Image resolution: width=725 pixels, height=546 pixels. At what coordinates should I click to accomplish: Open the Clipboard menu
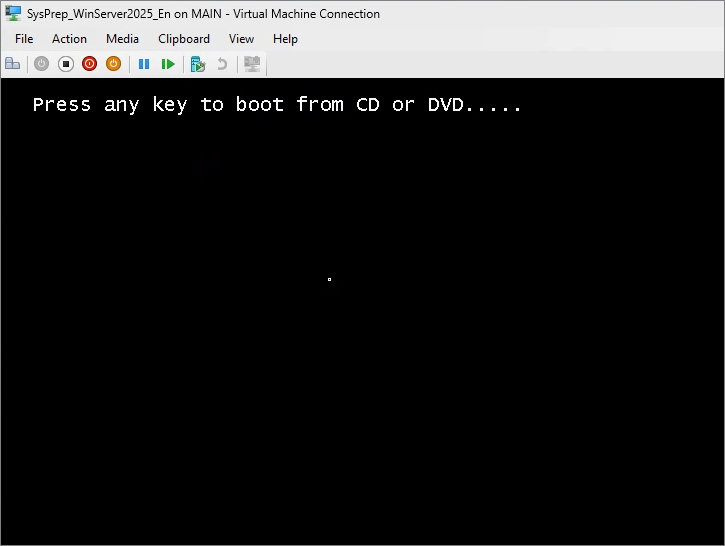(x=184, y=39)
